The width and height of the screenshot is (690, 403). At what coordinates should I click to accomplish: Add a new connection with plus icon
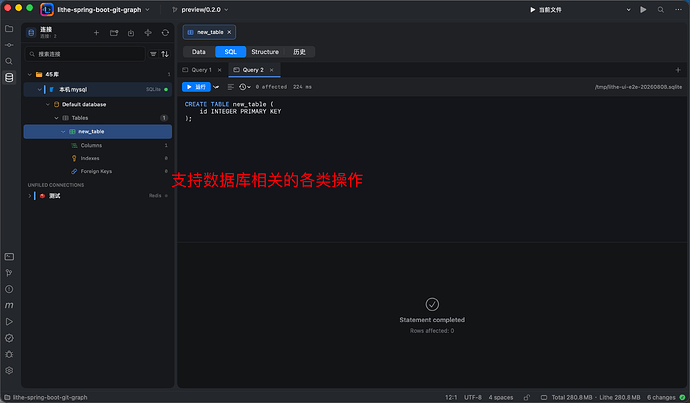96,33
